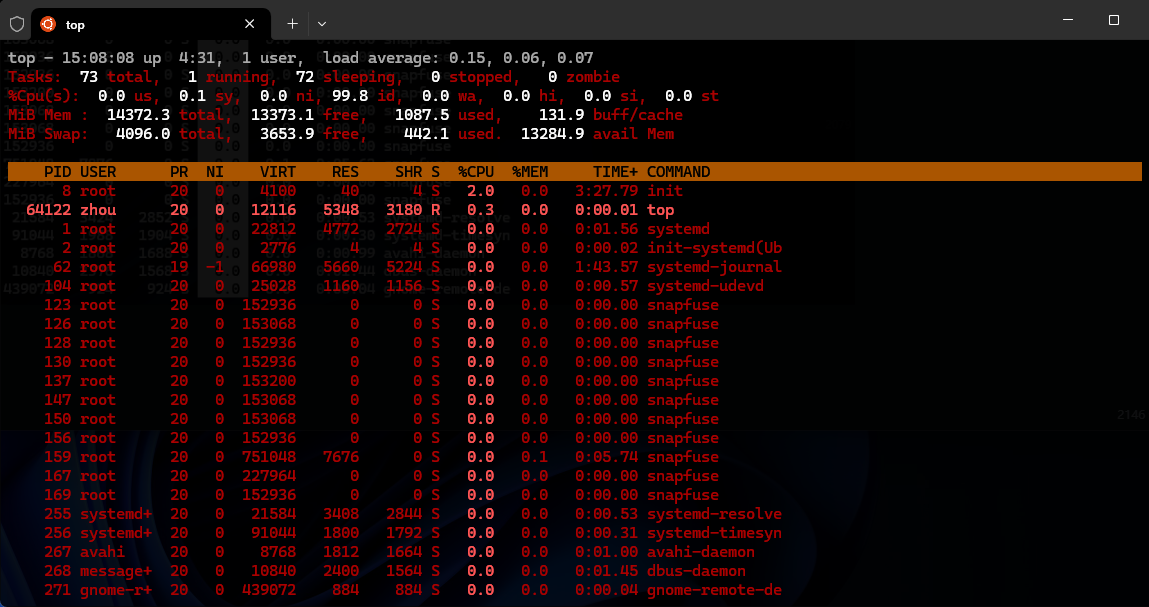Select the init process row
Viewport: 1149px width, 607px height.
(664, 191)
